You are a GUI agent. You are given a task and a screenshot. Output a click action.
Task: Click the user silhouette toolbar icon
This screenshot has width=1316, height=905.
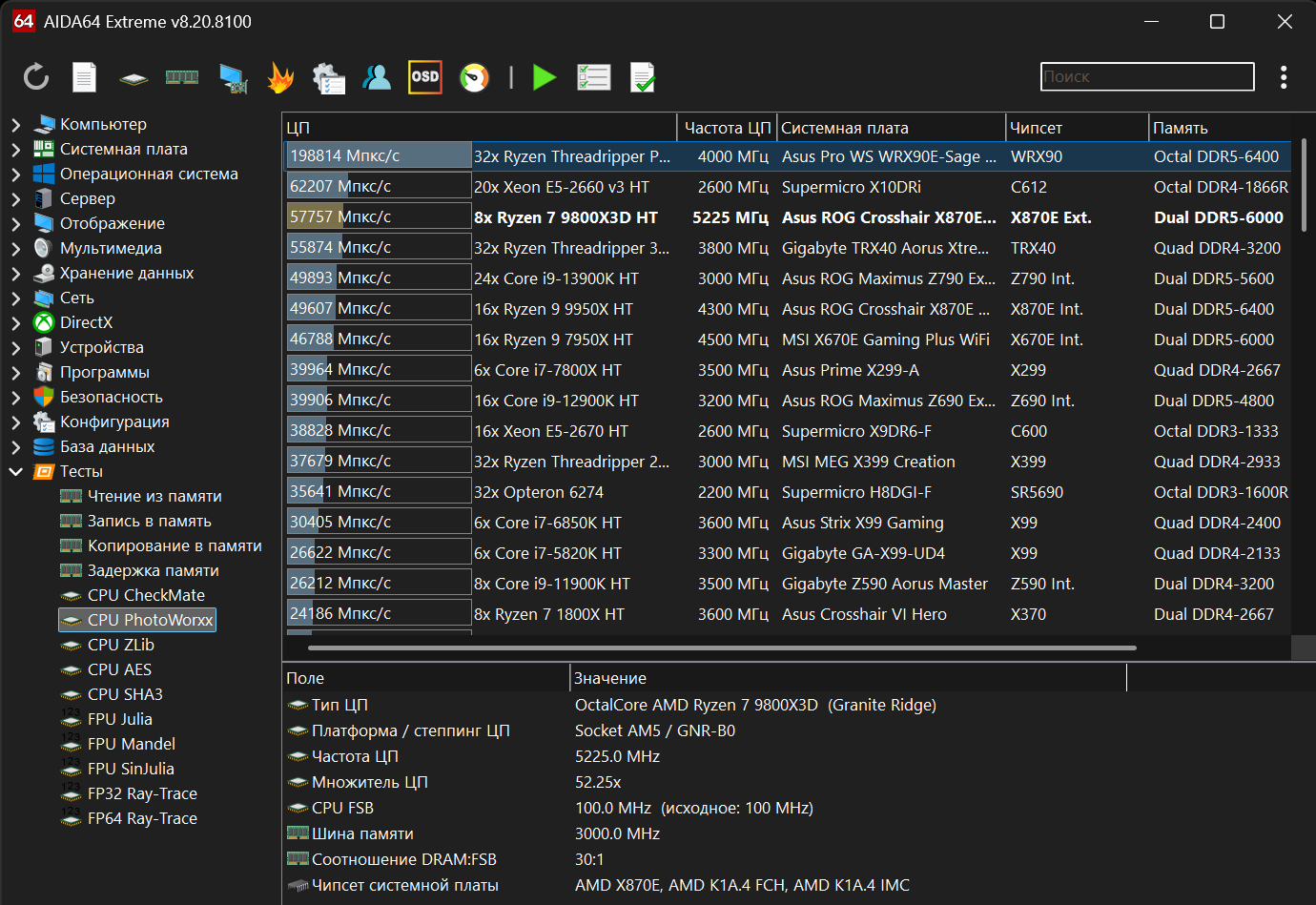click(378, 77)
